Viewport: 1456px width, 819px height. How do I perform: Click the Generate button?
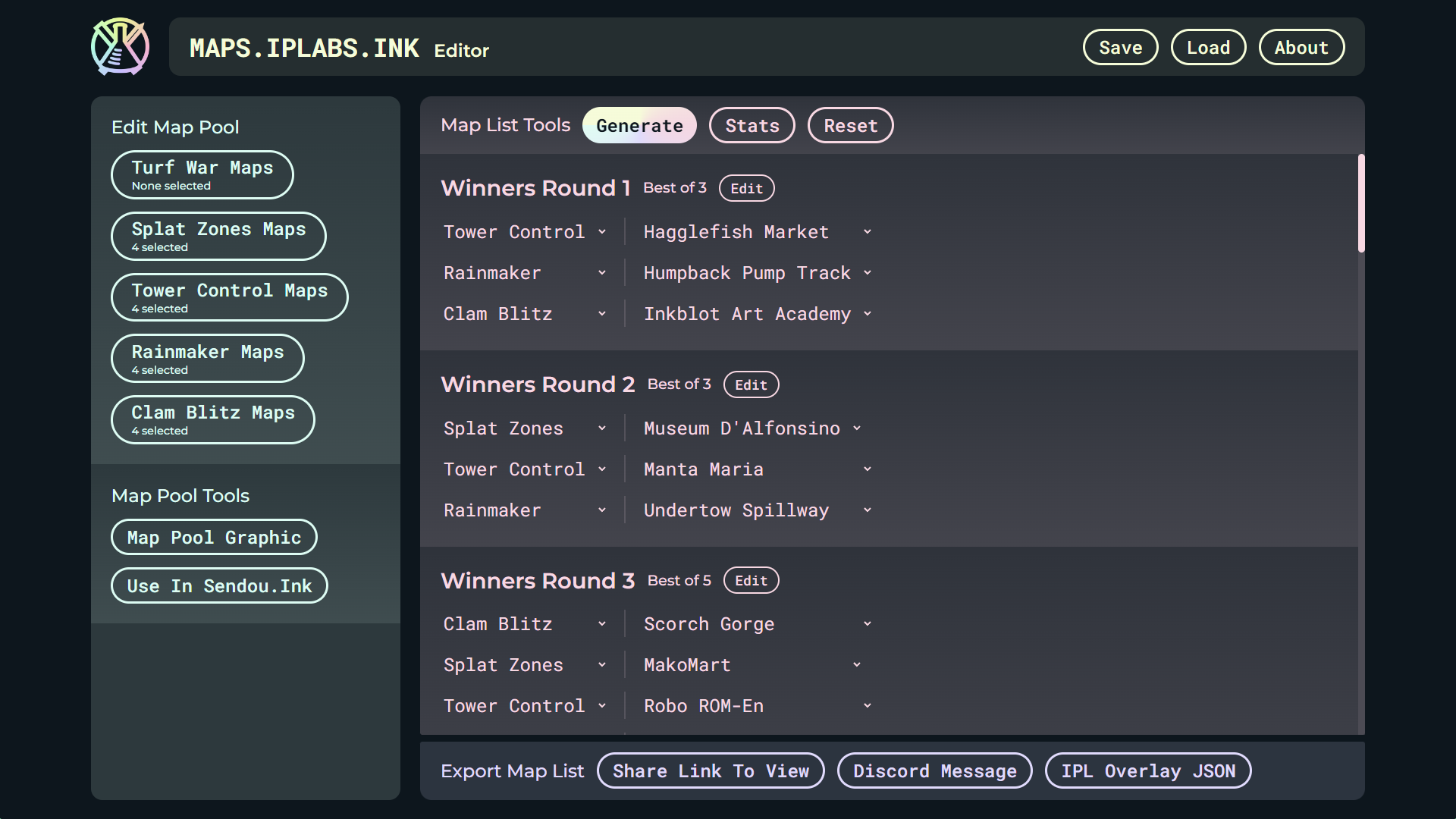coord(639,126)
